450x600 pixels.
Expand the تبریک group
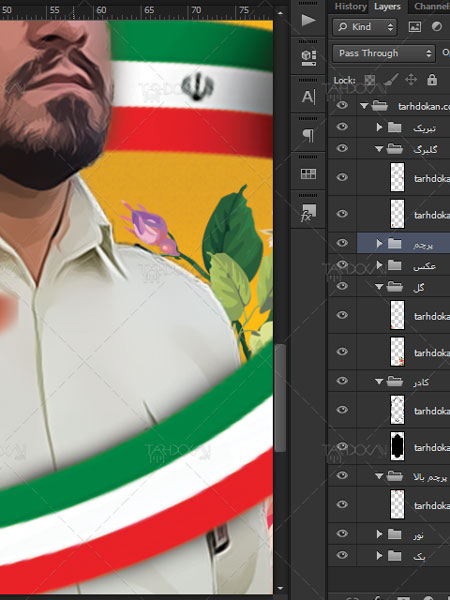(379, 127)
